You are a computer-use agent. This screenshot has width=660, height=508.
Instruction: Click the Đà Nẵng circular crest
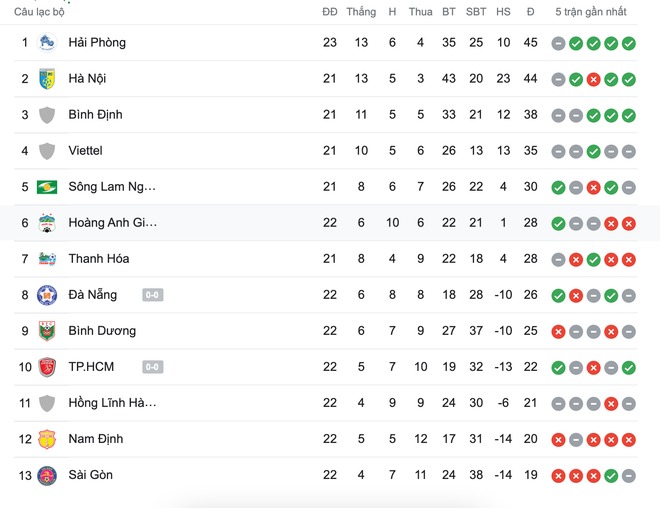coord(47,295)
